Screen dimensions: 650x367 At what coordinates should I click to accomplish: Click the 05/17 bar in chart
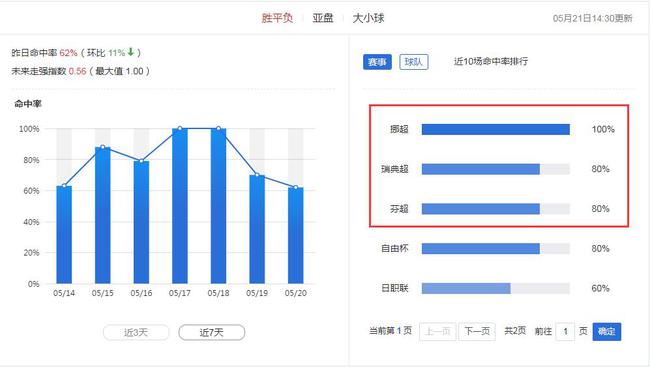[x=180, y=206]
